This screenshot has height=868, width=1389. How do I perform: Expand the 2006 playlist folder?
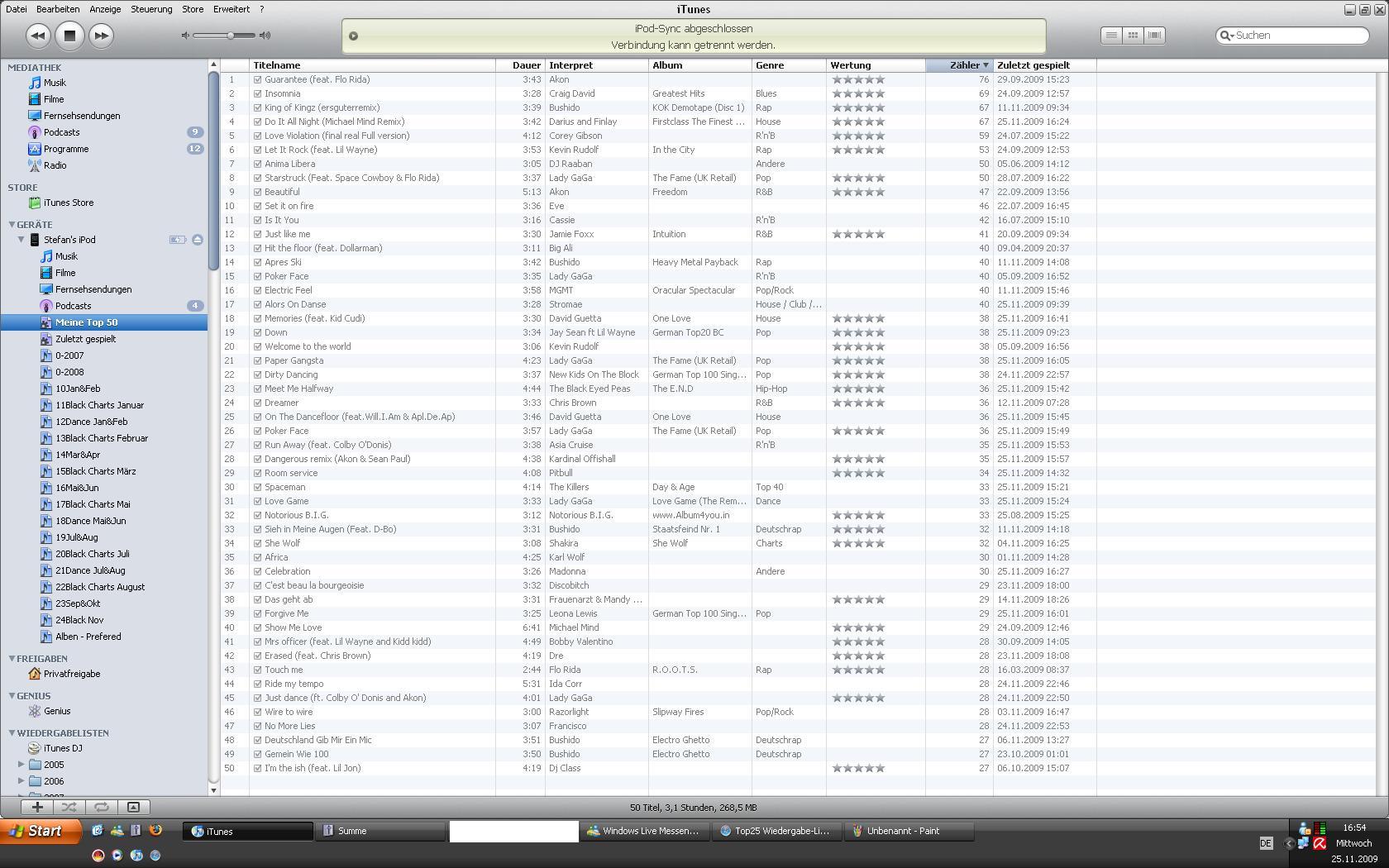coord(21,781)
